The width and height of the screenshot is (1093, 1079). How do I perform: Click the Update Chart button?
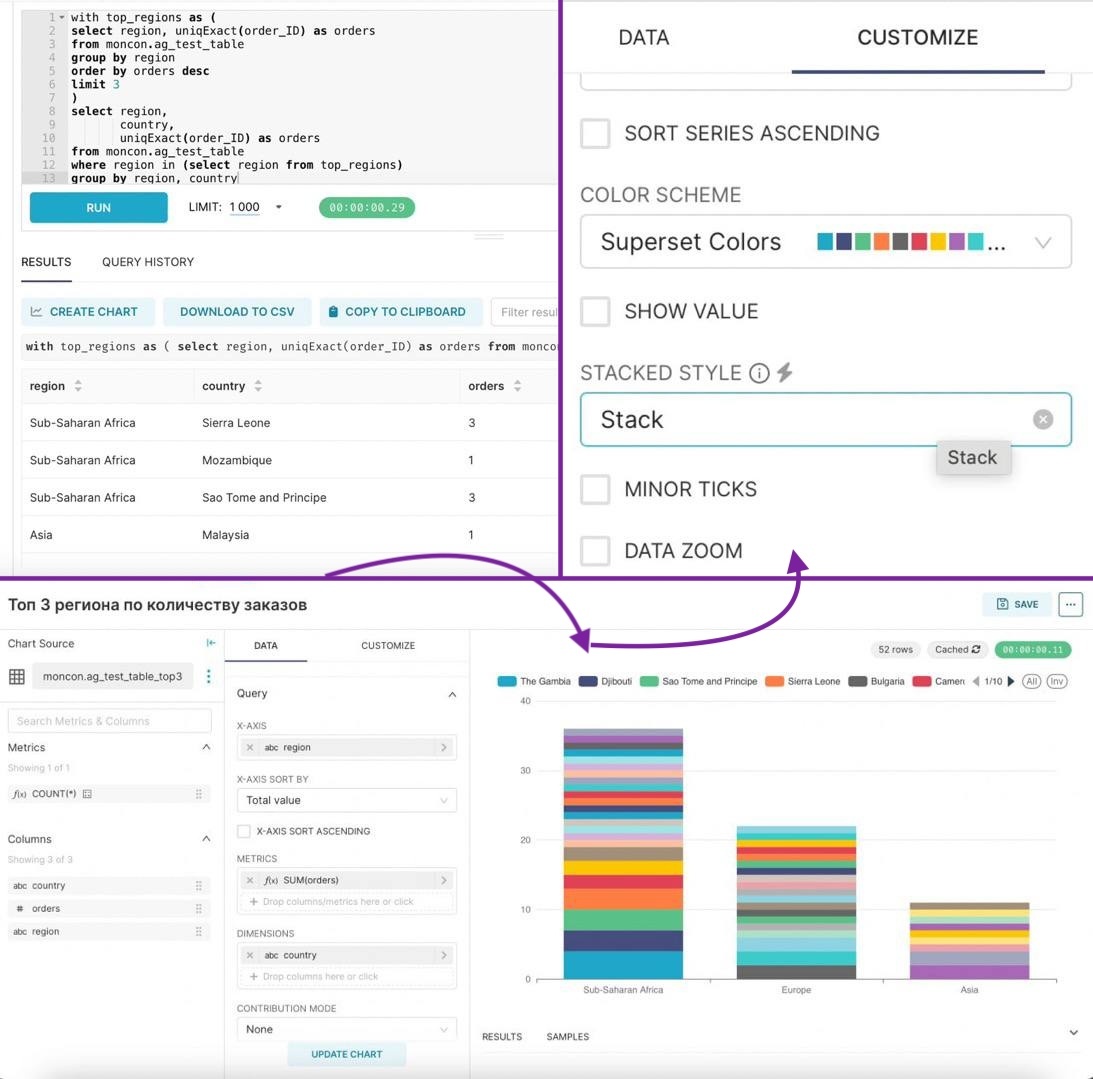tap(346, 1055)
